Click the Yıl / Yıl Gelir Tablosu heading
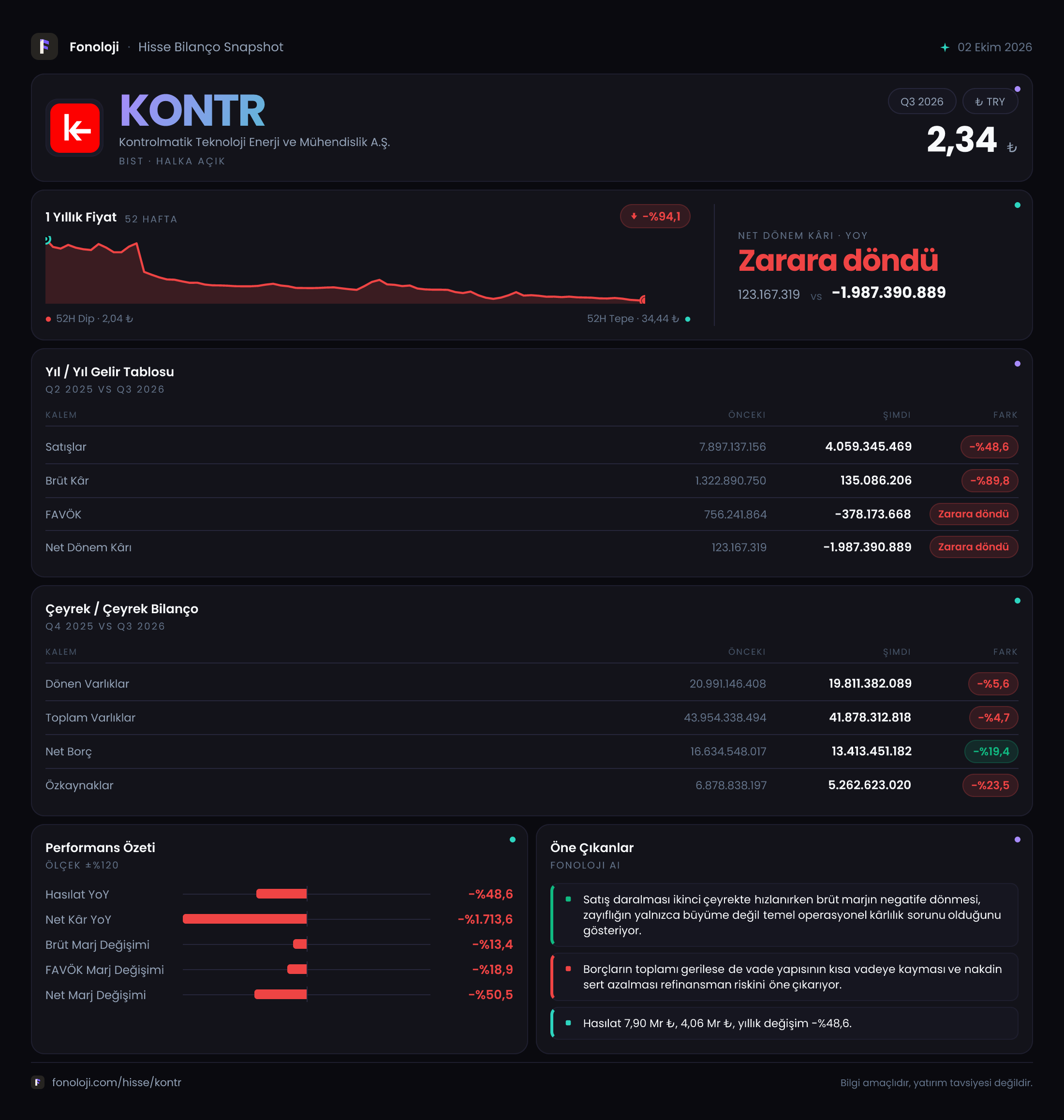 (109, 372)
